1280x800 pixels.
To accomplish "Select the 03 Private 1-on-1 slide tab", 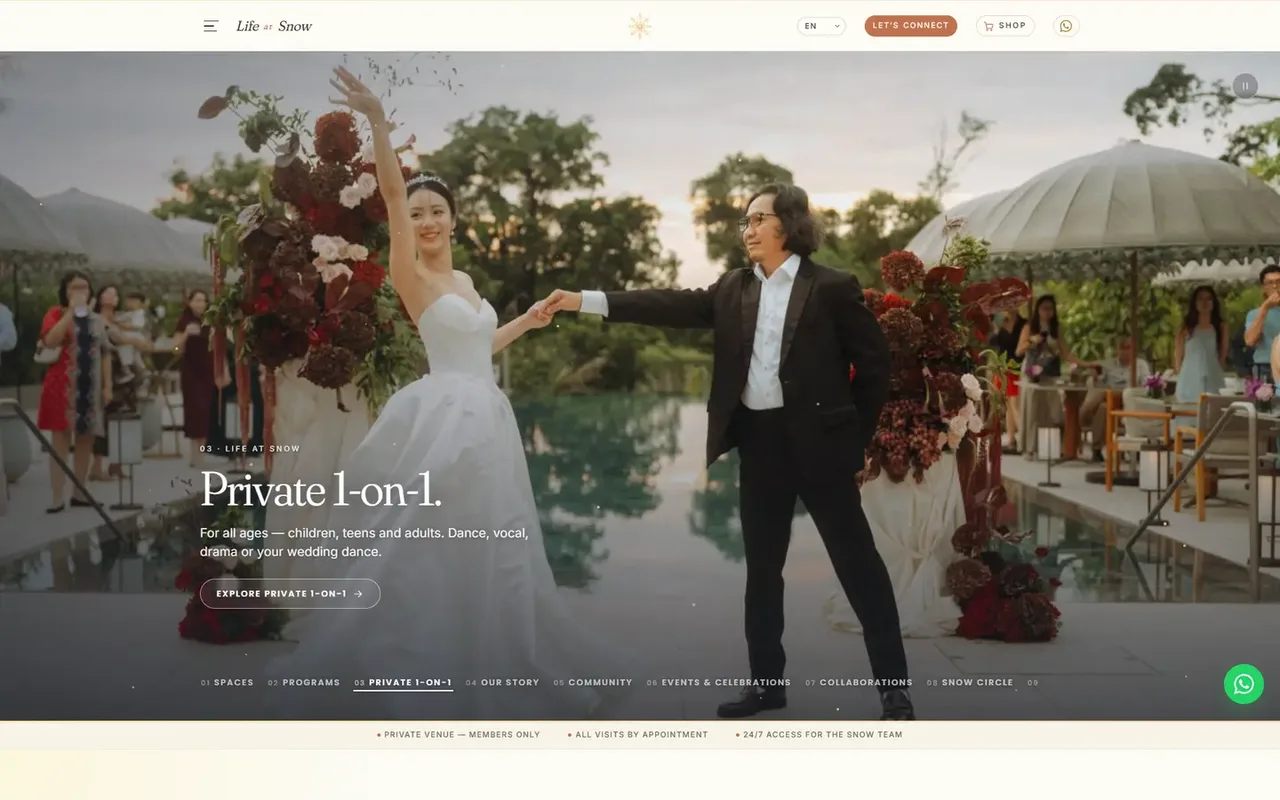I will [403, 683].
